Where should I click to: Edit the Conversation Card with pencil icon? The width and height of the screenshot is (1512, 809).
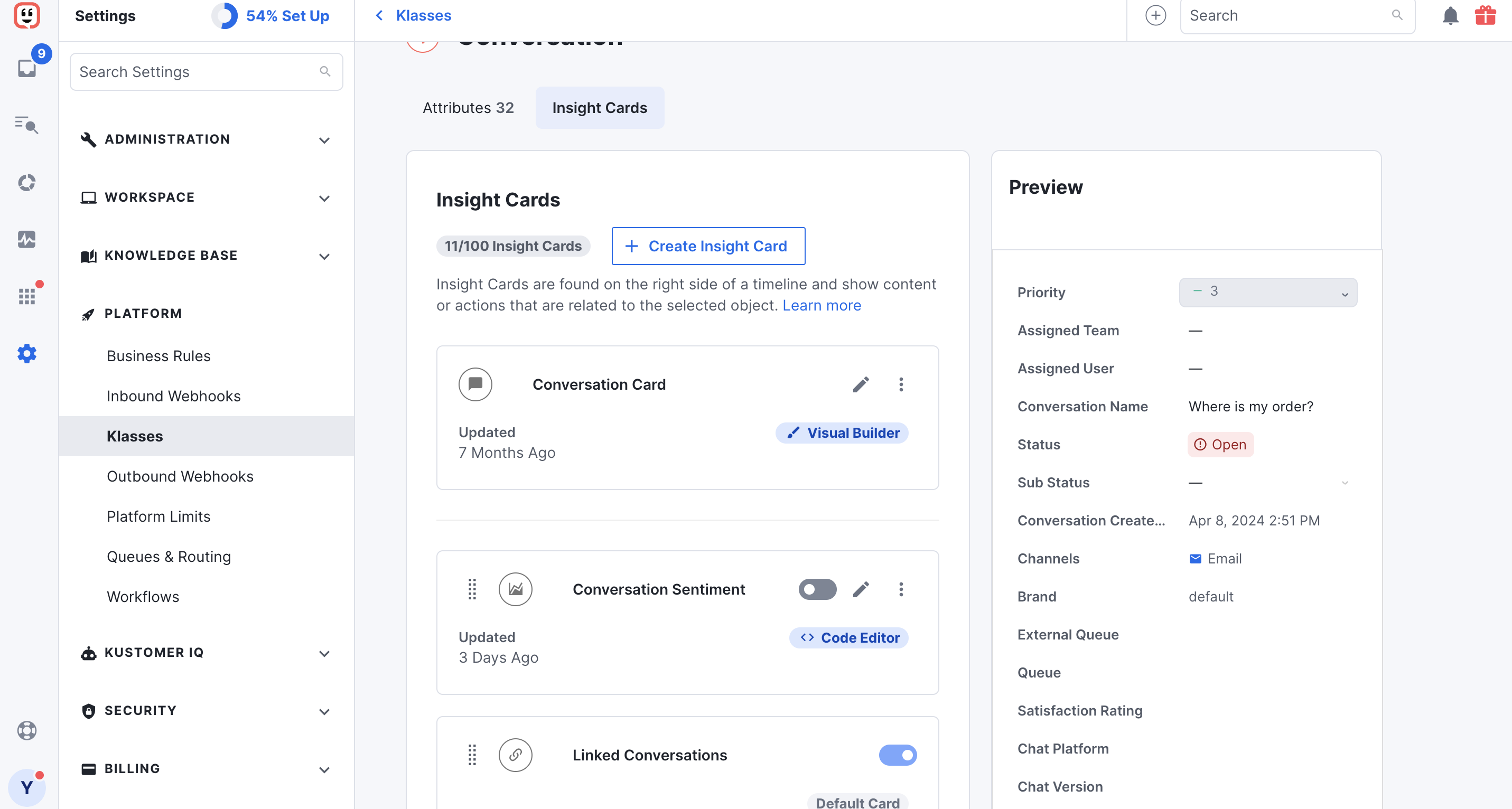(861, 384)
